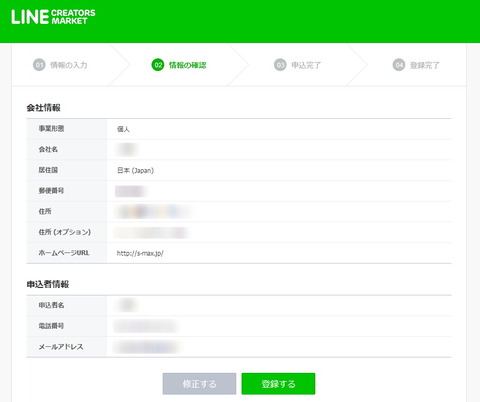Click the 事業形態 row label
This screenshot has width=480, height=402.
51,129
